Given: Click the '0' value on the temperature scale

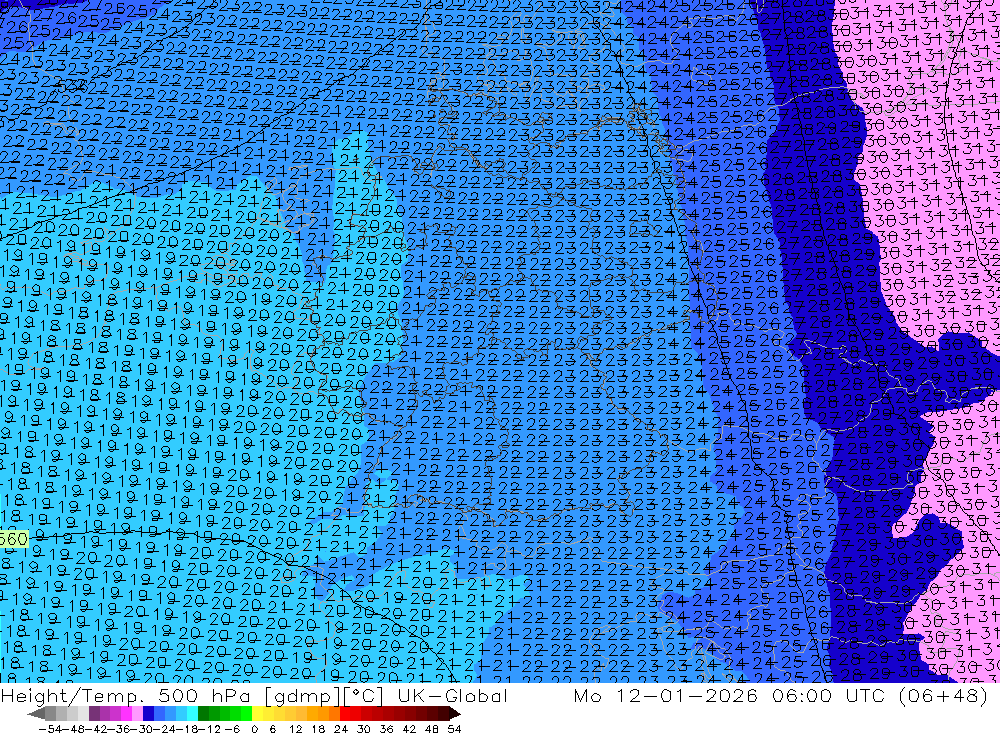Looking at the screenshot, I should pos(254,729).
